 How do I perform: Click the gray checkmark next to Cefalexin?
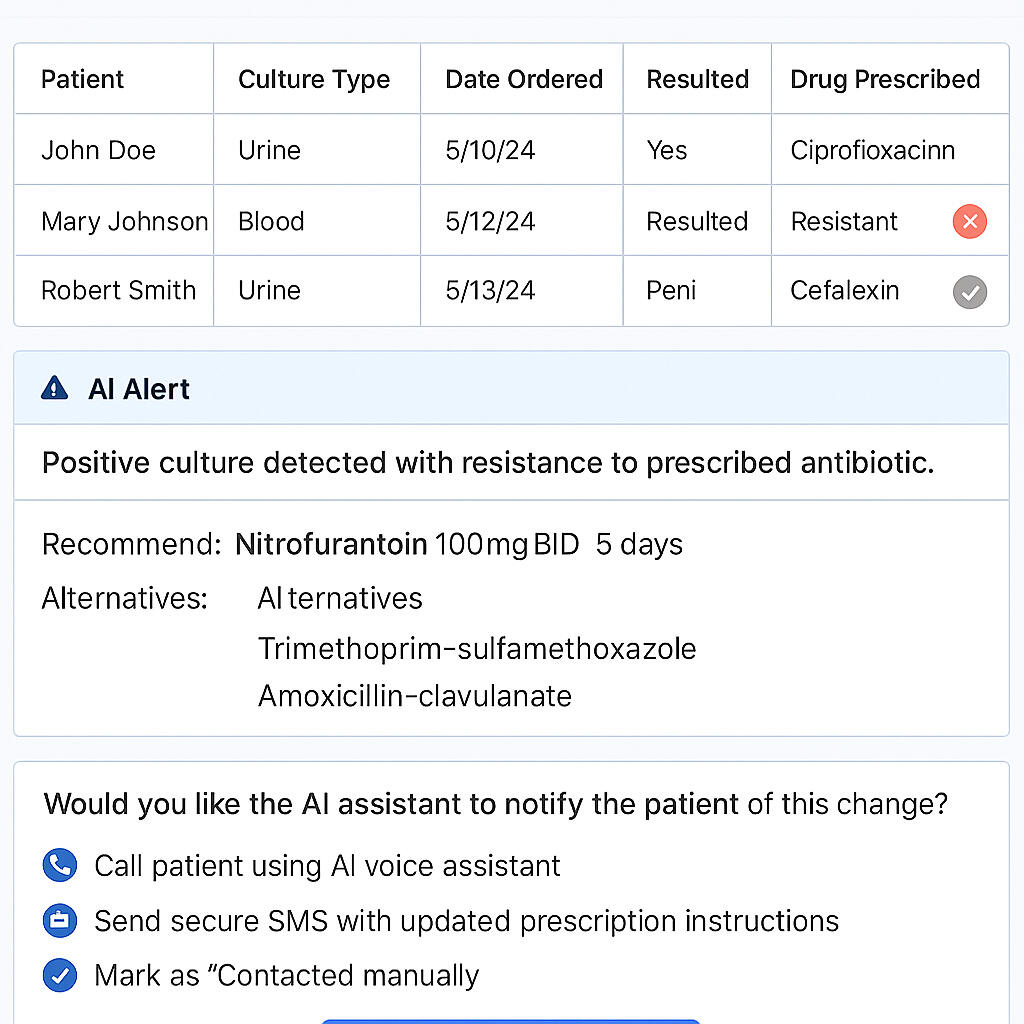(969, 291)
